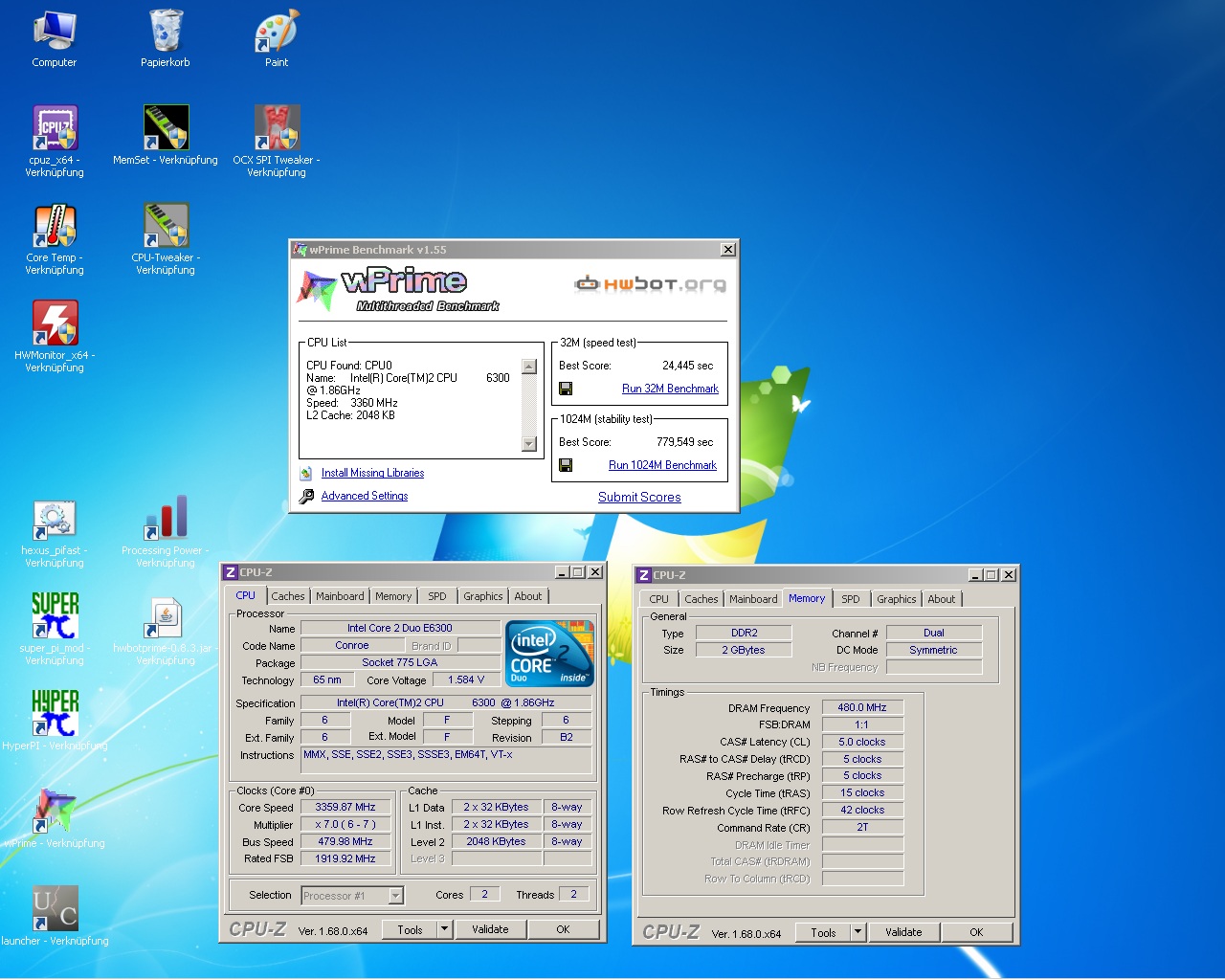Click the processor Name field Intel Core 2 Duo E6300

[400, 628]
